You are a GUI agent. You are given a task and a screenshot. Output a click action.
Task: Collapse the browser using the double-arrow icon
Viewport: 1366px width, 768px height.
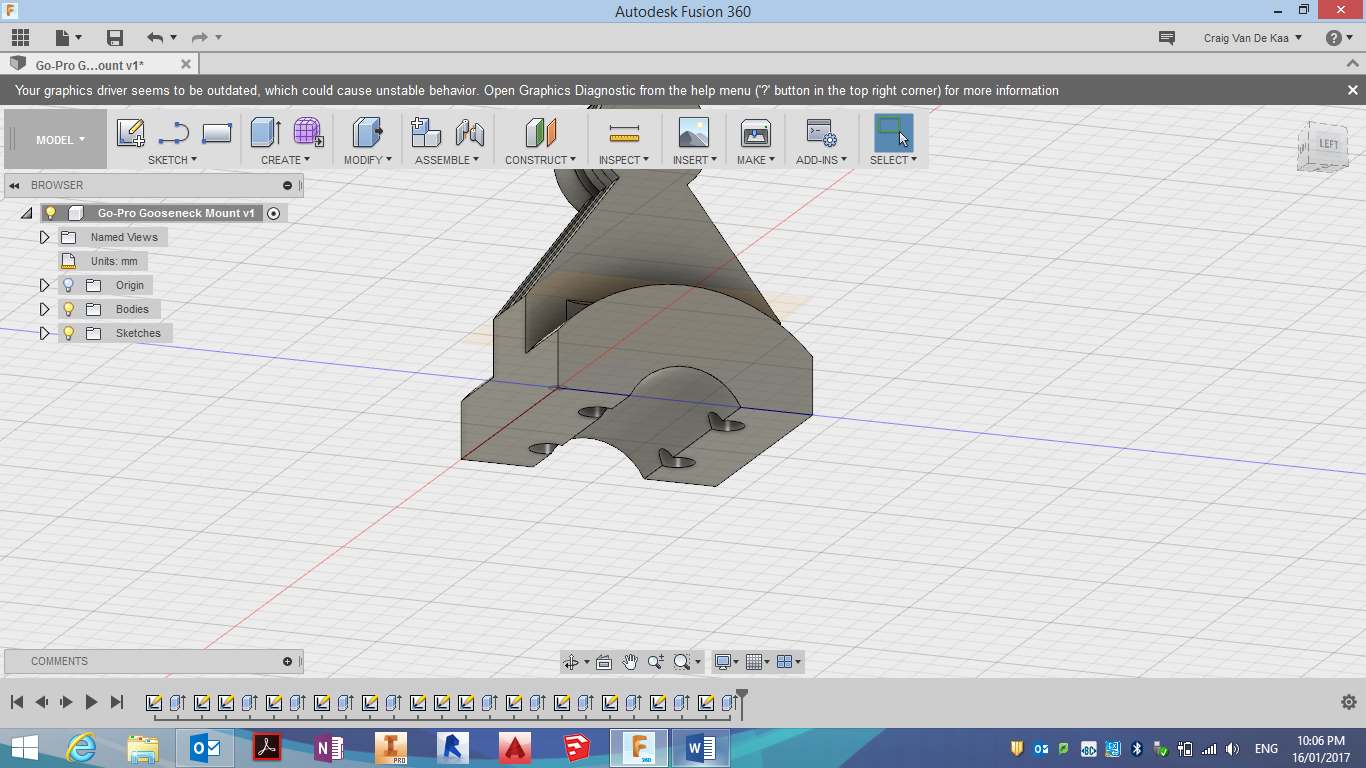click(x=15, y=185)
